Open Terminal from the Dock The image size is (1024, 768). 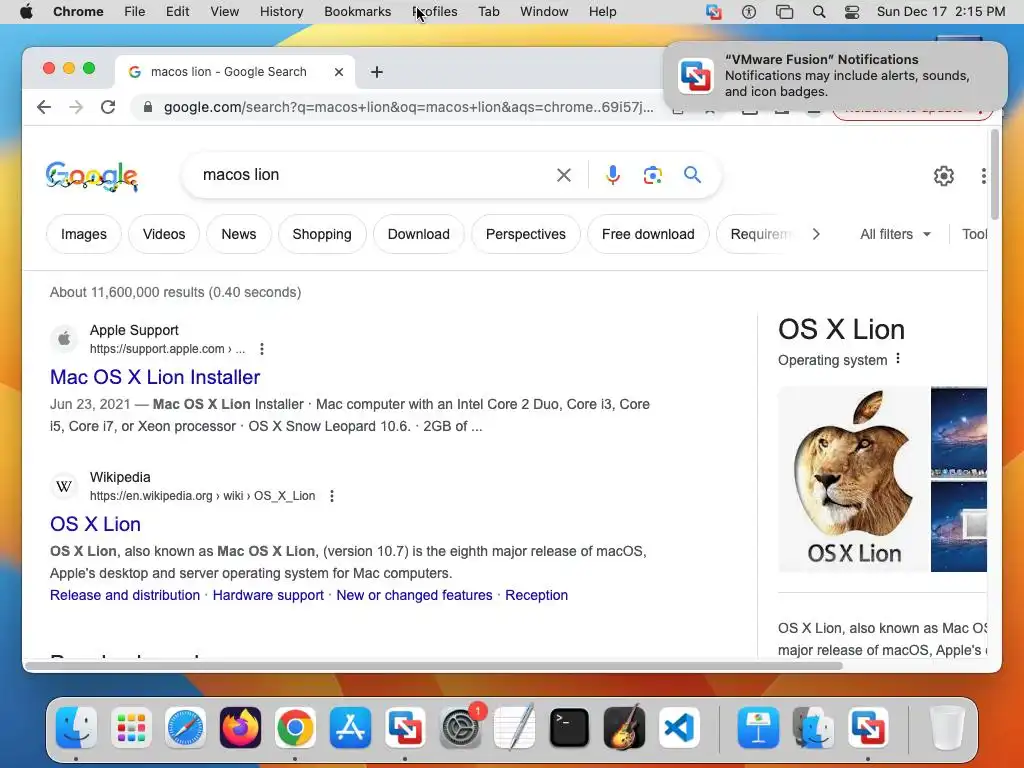point(569,728)
